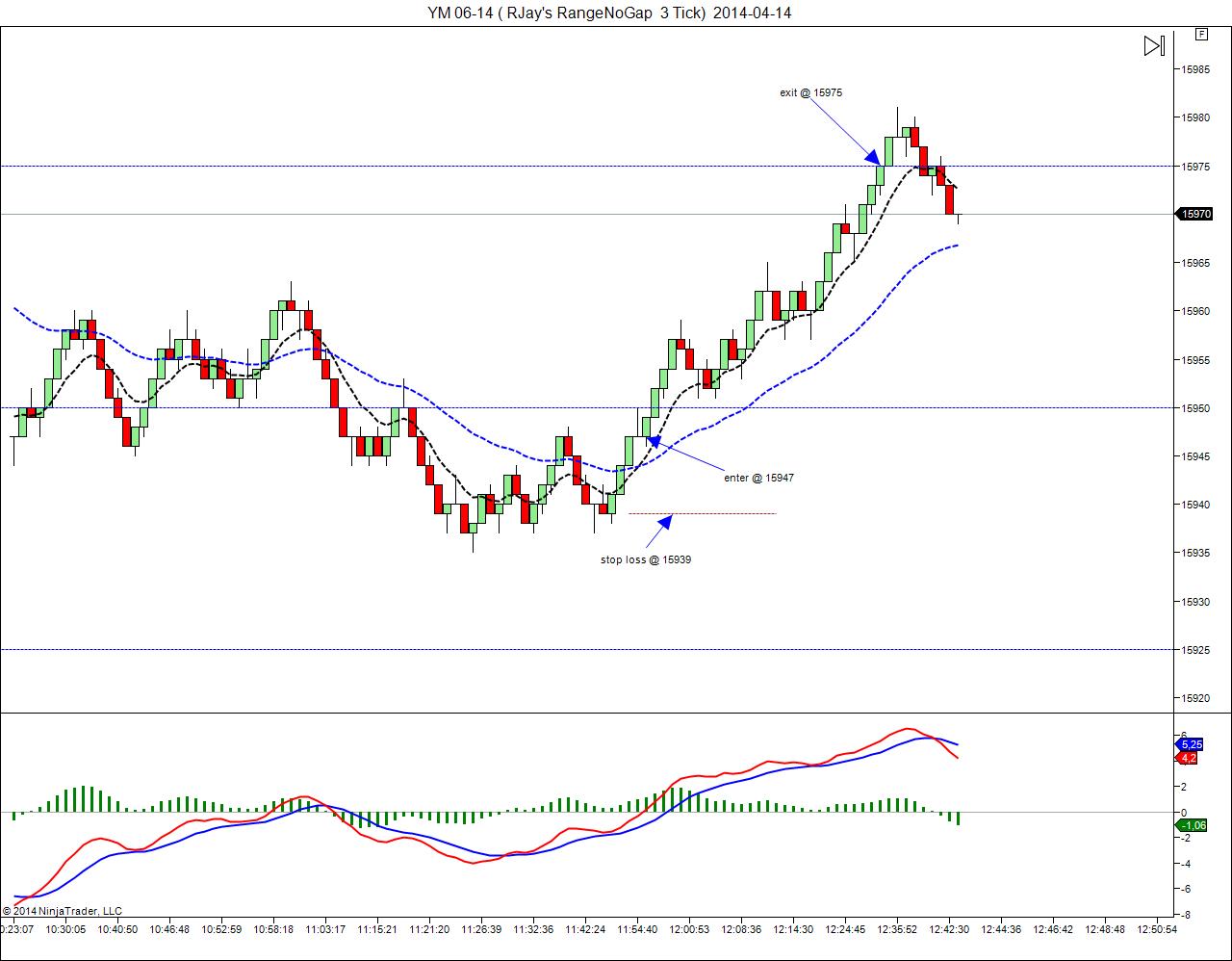The width and height of the screenshot is (1232, 961).
Task: Click the 12:08:36 time axis label
Action: 741,930
